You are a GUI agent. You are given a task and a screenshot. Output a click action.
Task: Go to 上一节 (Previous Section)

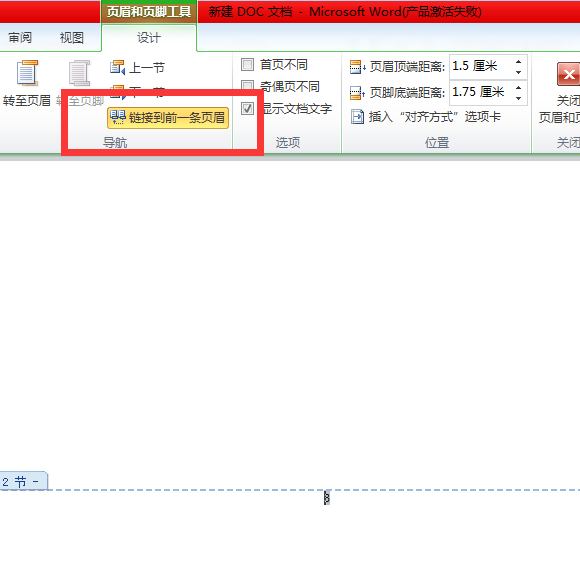pos(137,68)
